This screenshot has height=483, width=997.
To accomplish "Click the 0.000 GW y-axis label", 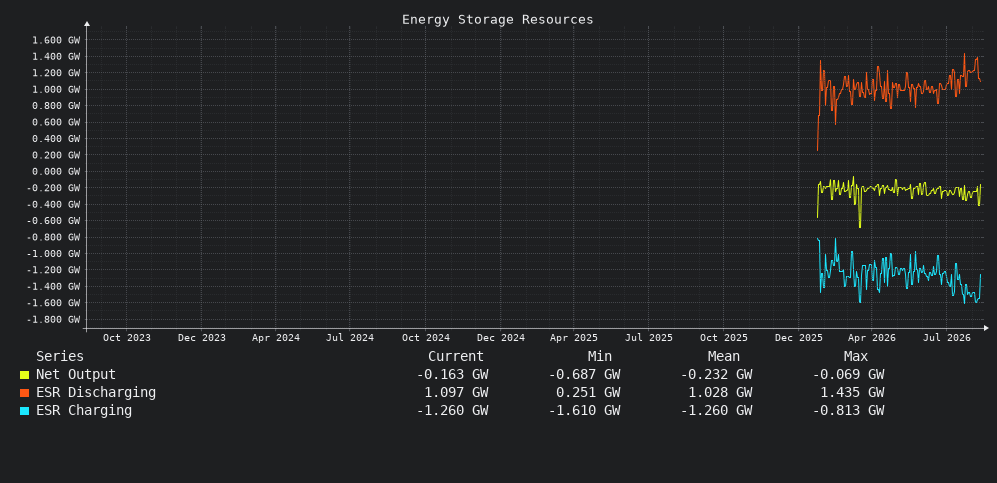I will coord(57,172).
